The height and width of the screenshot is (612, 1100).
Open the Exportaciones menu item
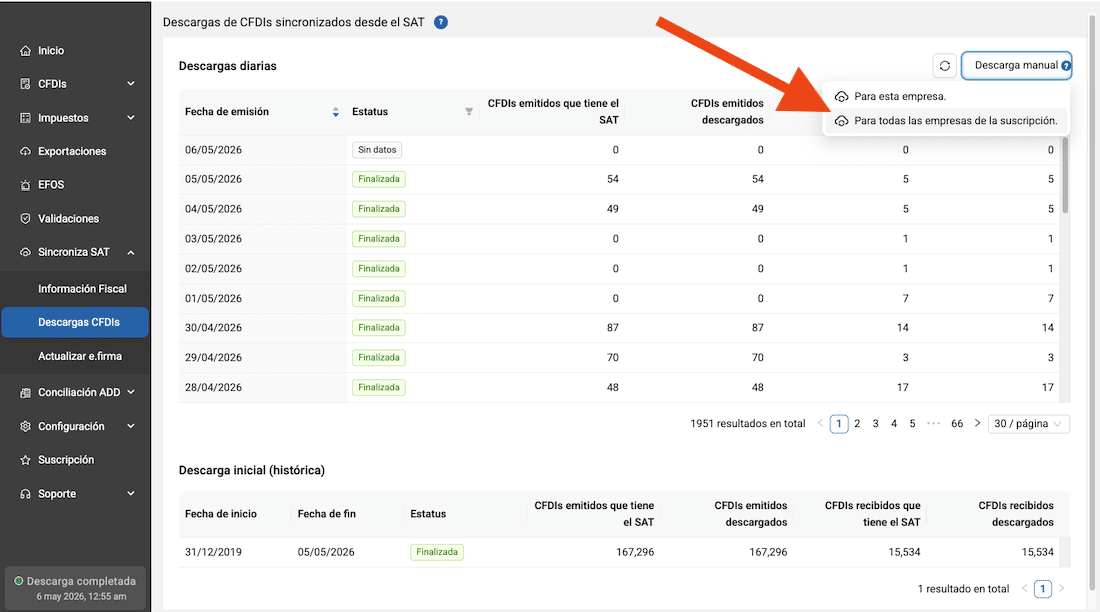[x=72, y=151]
